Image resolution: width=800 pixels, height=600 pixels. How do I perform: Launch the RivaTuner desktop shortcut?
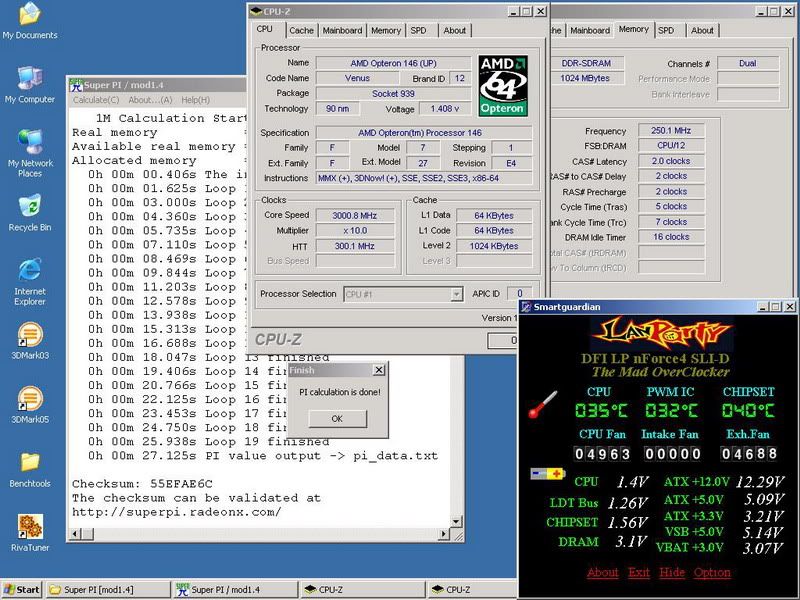tap(29, 527)
